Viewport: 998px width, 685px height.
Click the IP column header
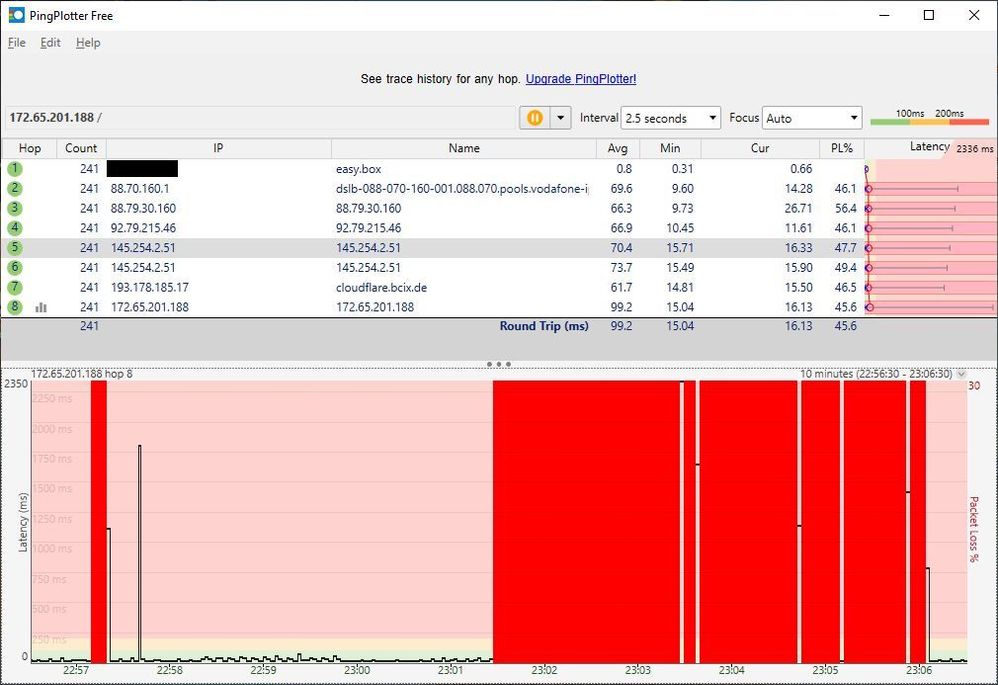pos(218,148)
